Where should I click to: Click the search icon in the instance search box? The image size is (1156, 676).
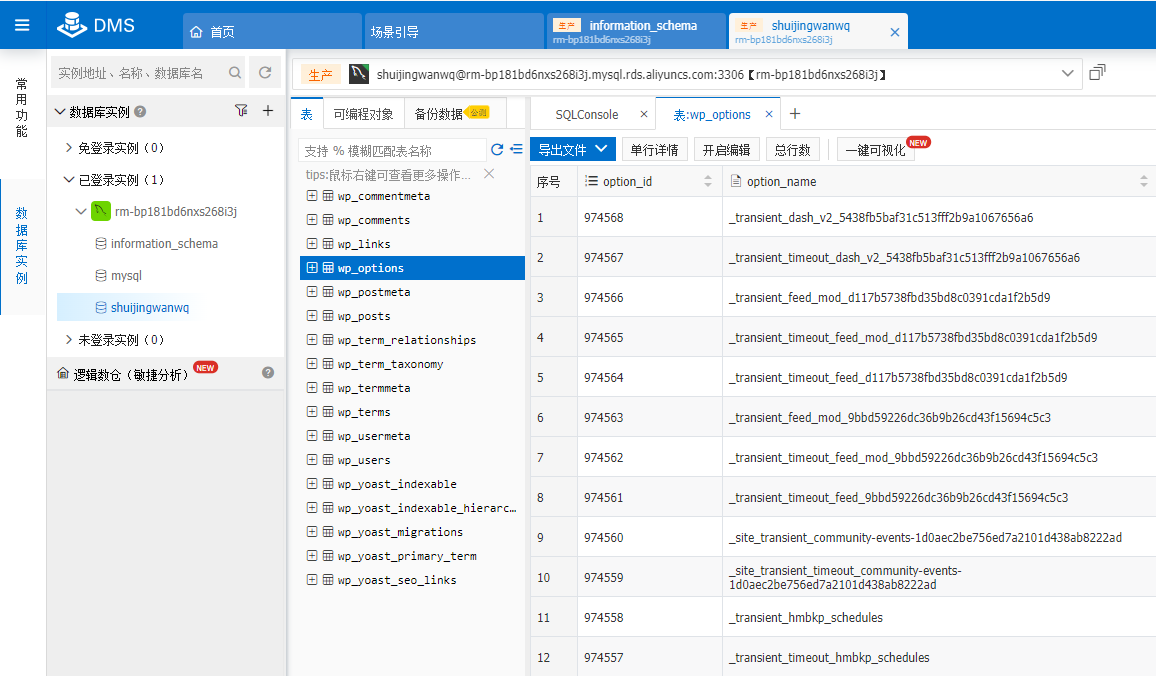tap(235, 73)
